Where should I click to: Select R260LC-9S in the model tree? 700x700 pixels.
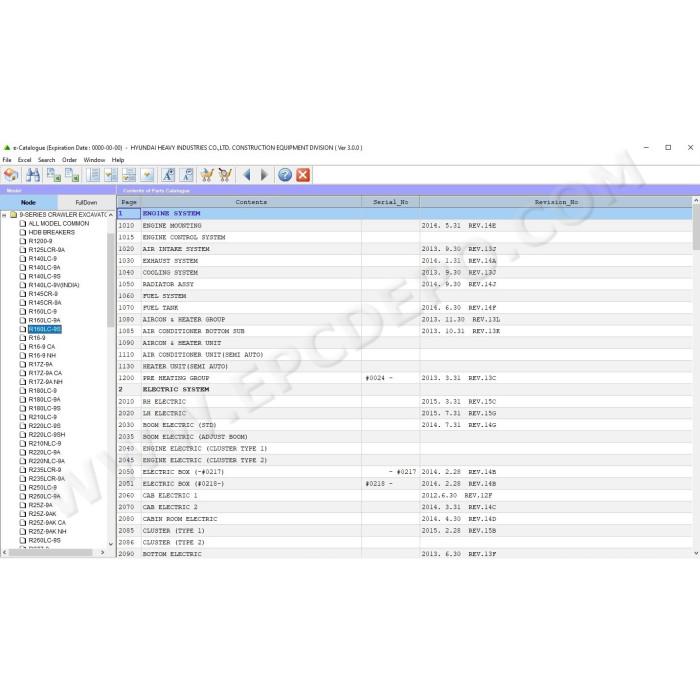(44, 540)
